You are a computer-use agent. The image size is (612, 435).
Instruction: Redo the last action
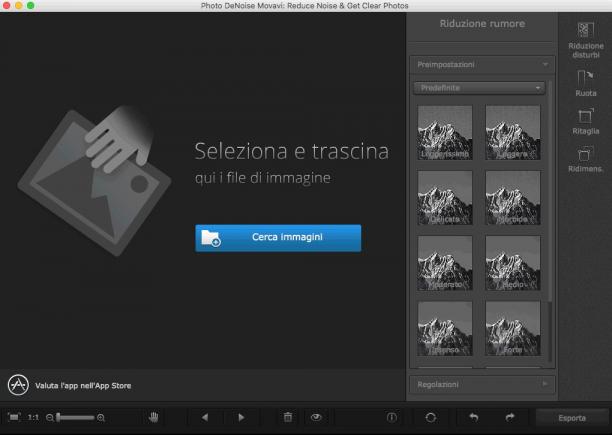510,417
